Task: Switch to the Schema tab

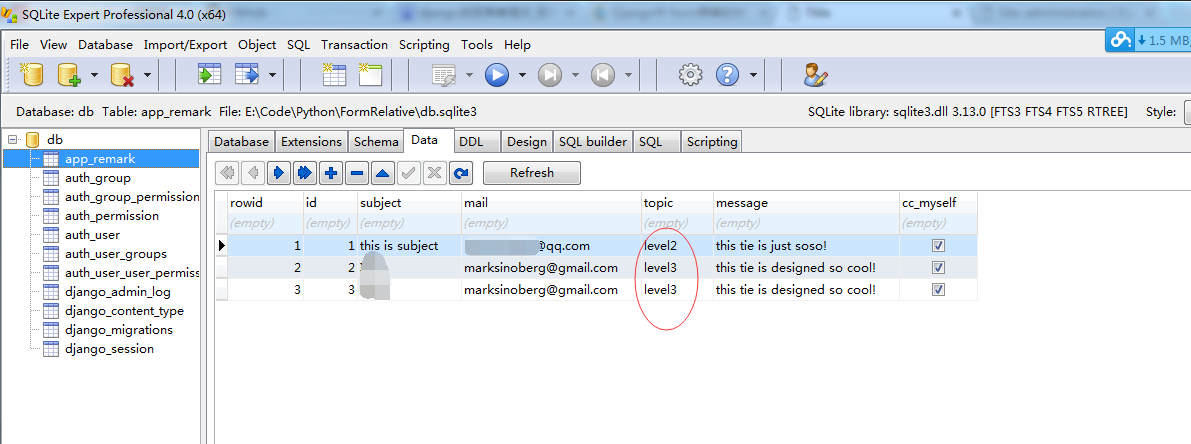Action: (376, 141)
